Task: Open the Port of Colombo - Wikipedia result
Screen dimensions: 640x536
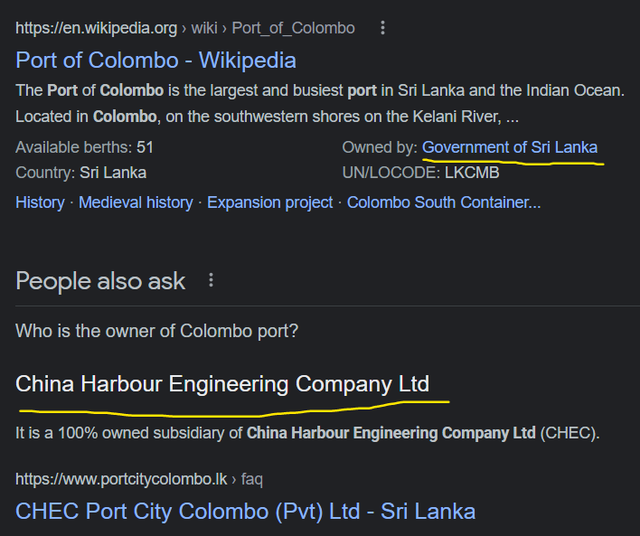Action: tap(156, 60)
